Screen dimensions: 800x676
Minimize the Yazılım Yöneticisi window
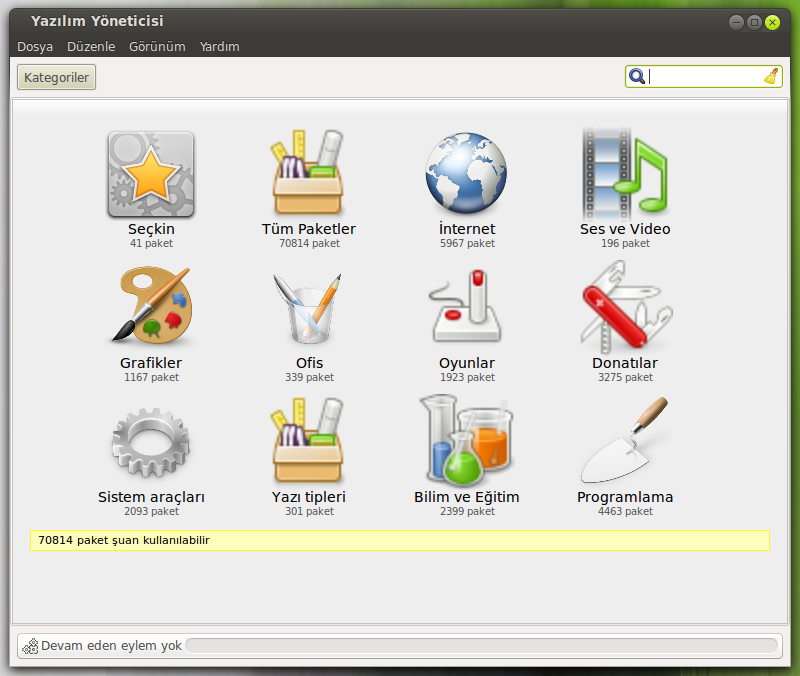(x=736, y=22)
